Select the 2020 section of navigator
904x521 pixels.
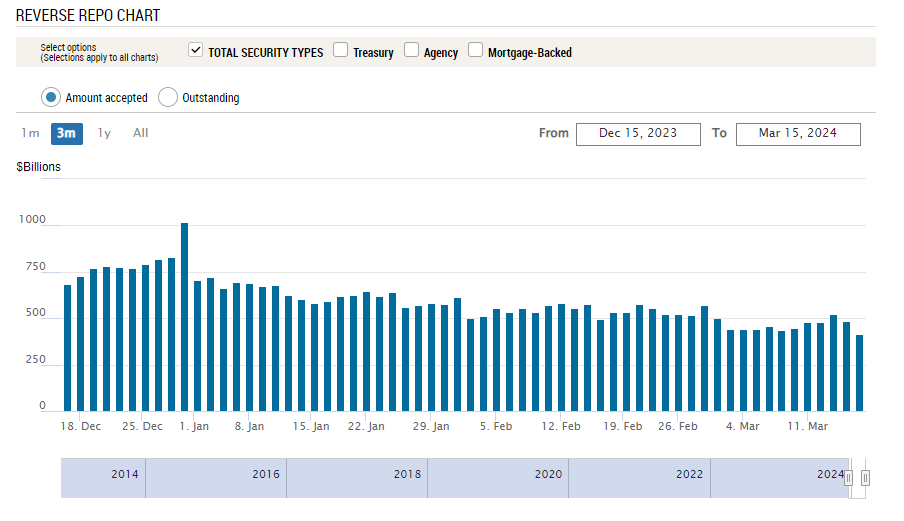click(x=498, y=478)
